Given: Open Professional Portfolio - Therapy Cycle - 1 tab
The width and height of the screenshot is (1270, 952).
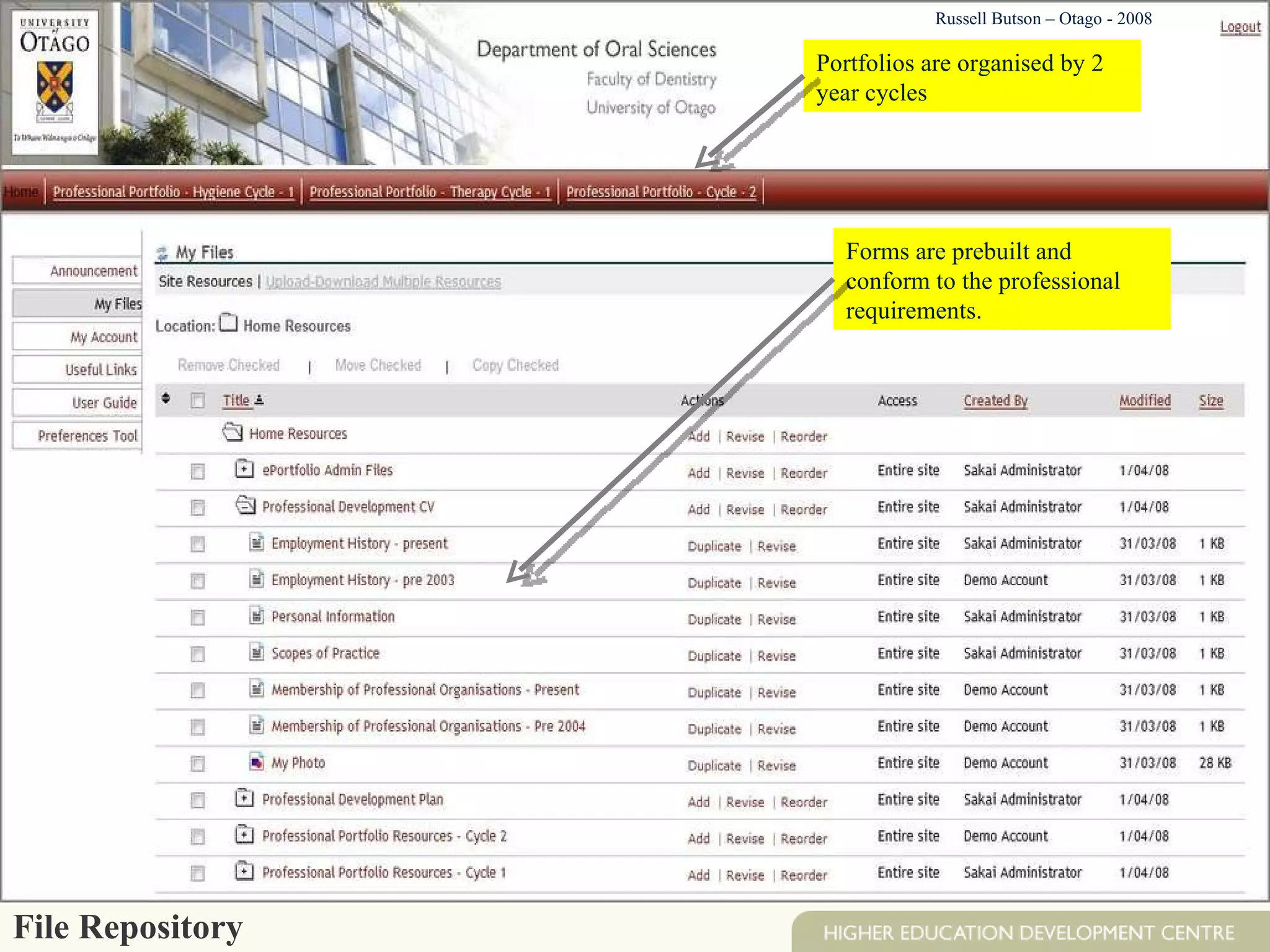Looking at the screenshot, I should coord(430,192).
